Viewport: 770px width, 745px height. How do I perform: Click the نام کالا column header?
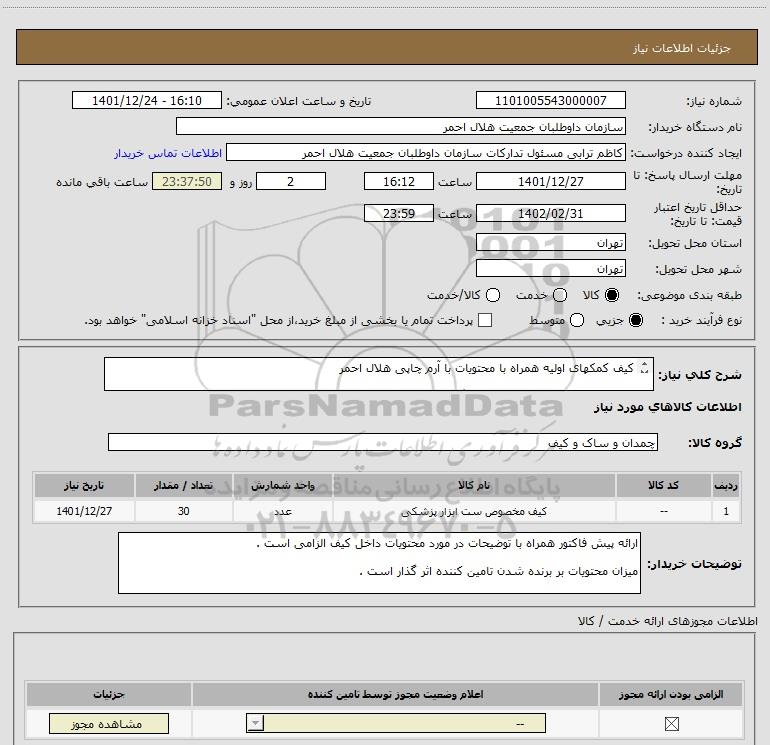pos(474,485)
